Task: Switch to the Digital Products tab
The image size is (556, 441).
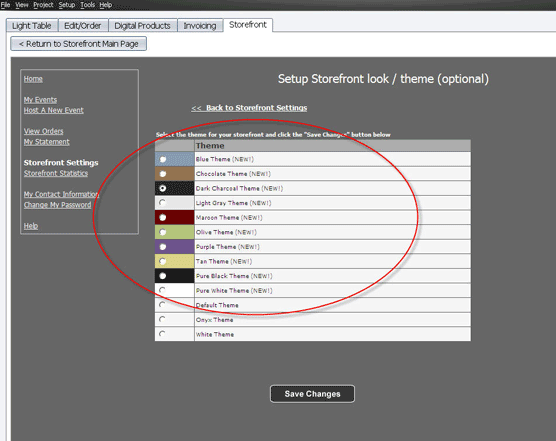Action: (x=142, y=26)
